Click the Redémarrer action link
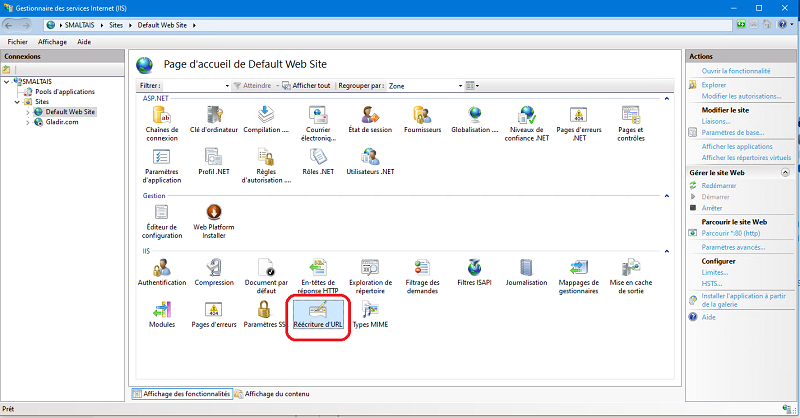This screenshot has width=800, height=418. pos(719,186)
